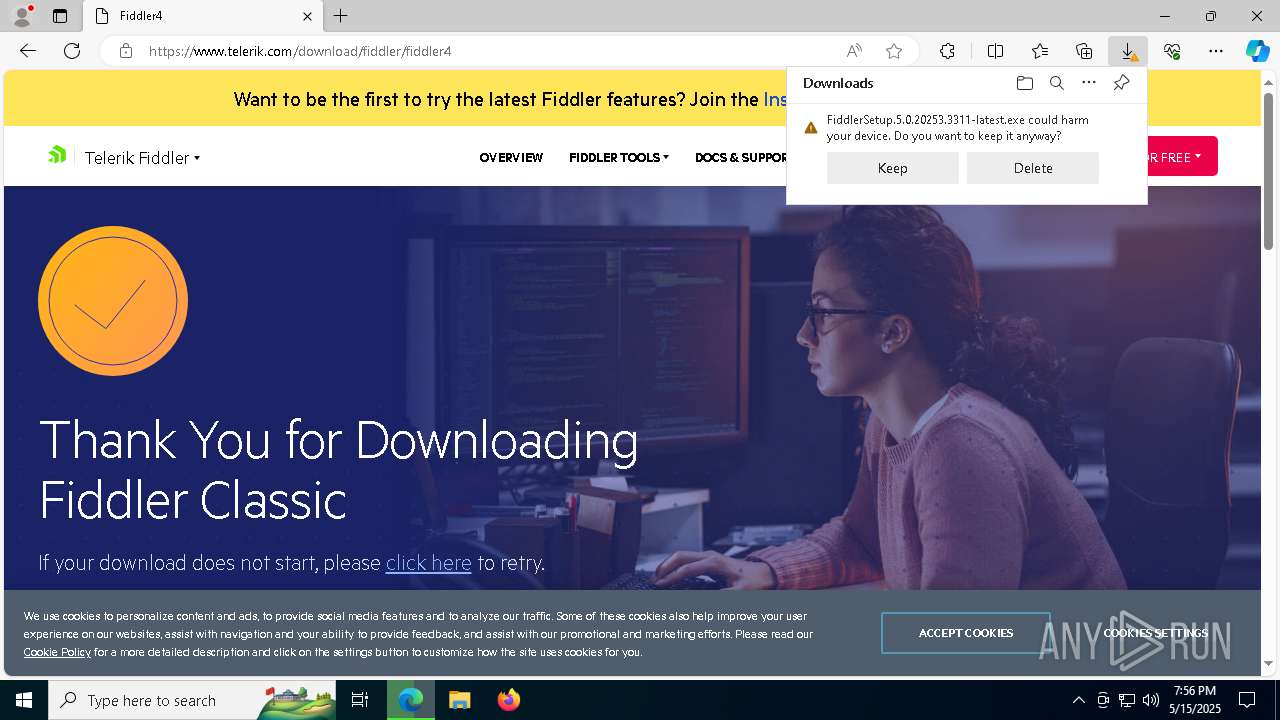Open the browser profile icon

(22, 16)
